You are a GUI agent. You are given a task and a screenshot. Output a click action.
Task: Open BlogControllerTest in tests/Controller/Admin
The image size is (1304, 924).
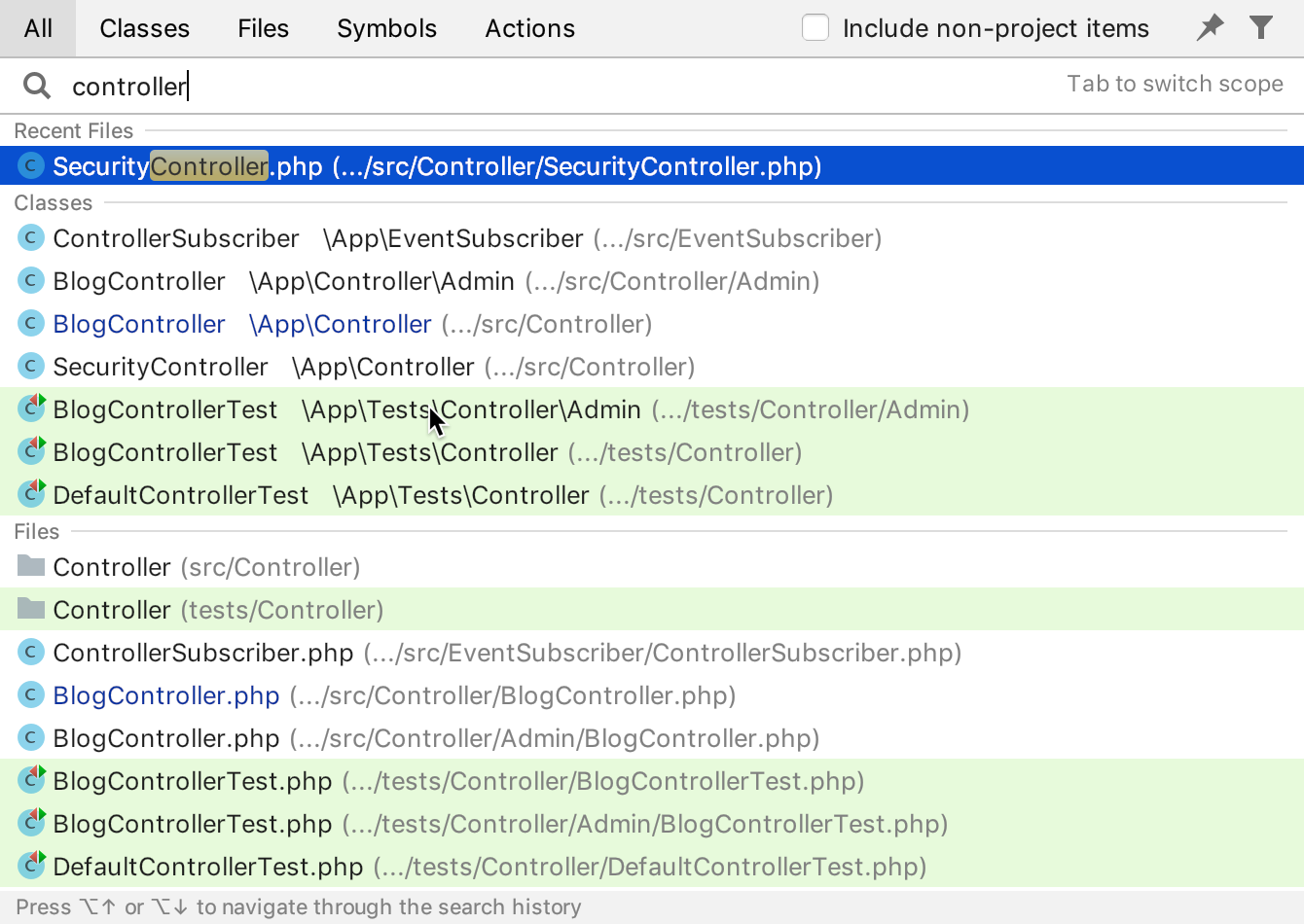pos(652,409)
